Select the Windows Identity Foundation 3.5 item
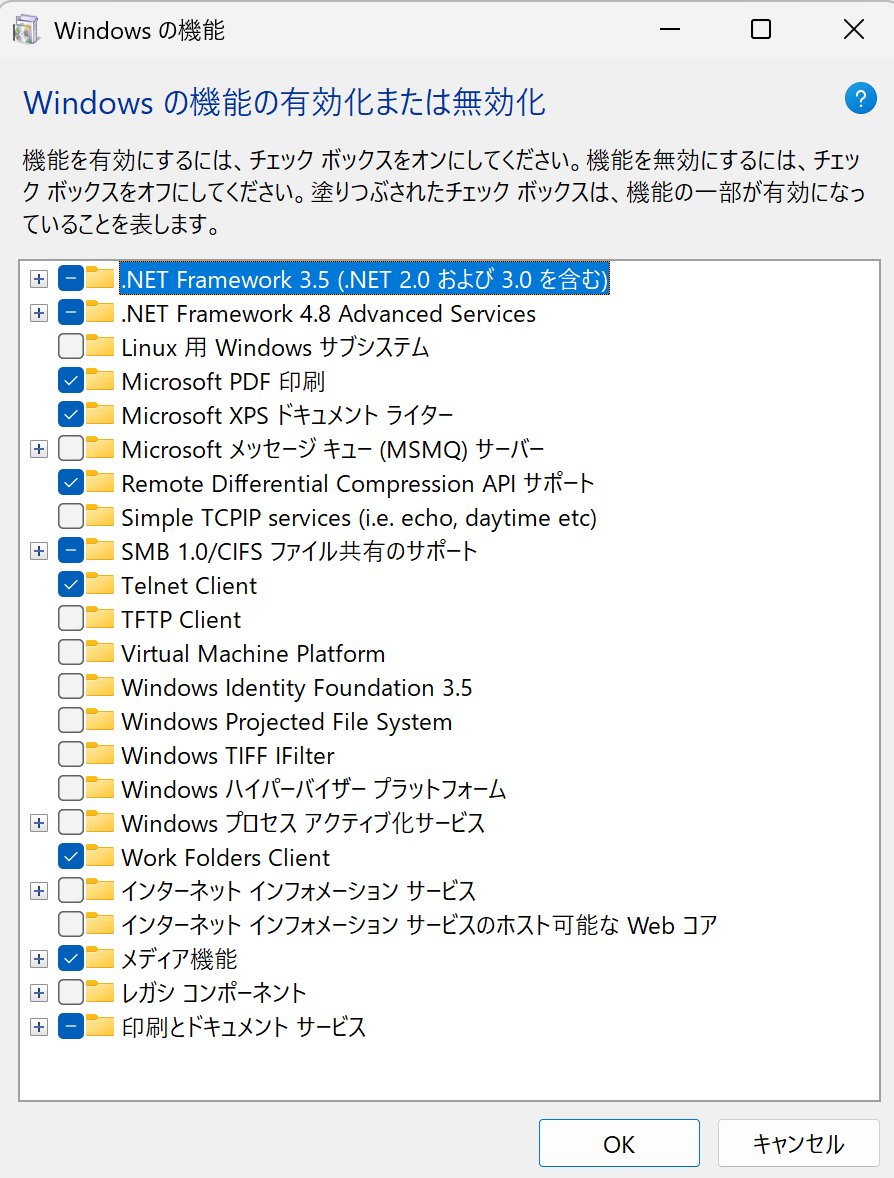894x1178 pixels. (x=297, y=687)
